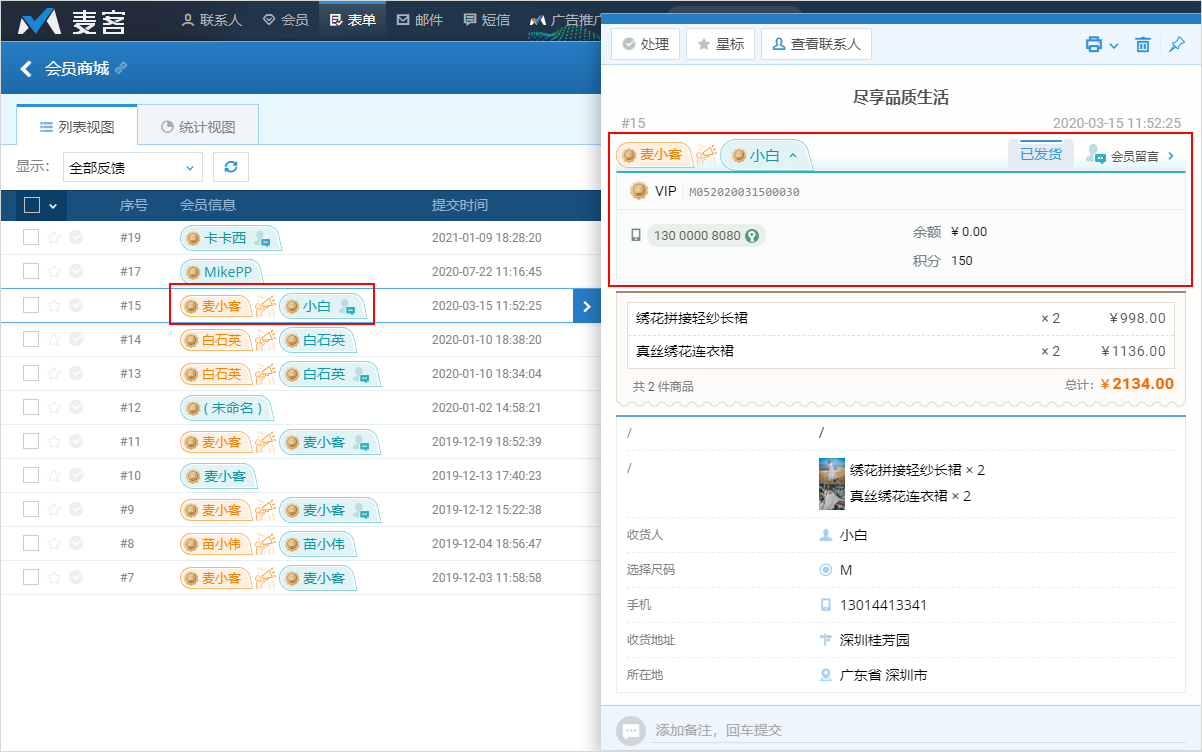Delete this entry using the trash icon
Image resolution: width=1202 pixels, height=752 pixels.
tap(1143, 44)
